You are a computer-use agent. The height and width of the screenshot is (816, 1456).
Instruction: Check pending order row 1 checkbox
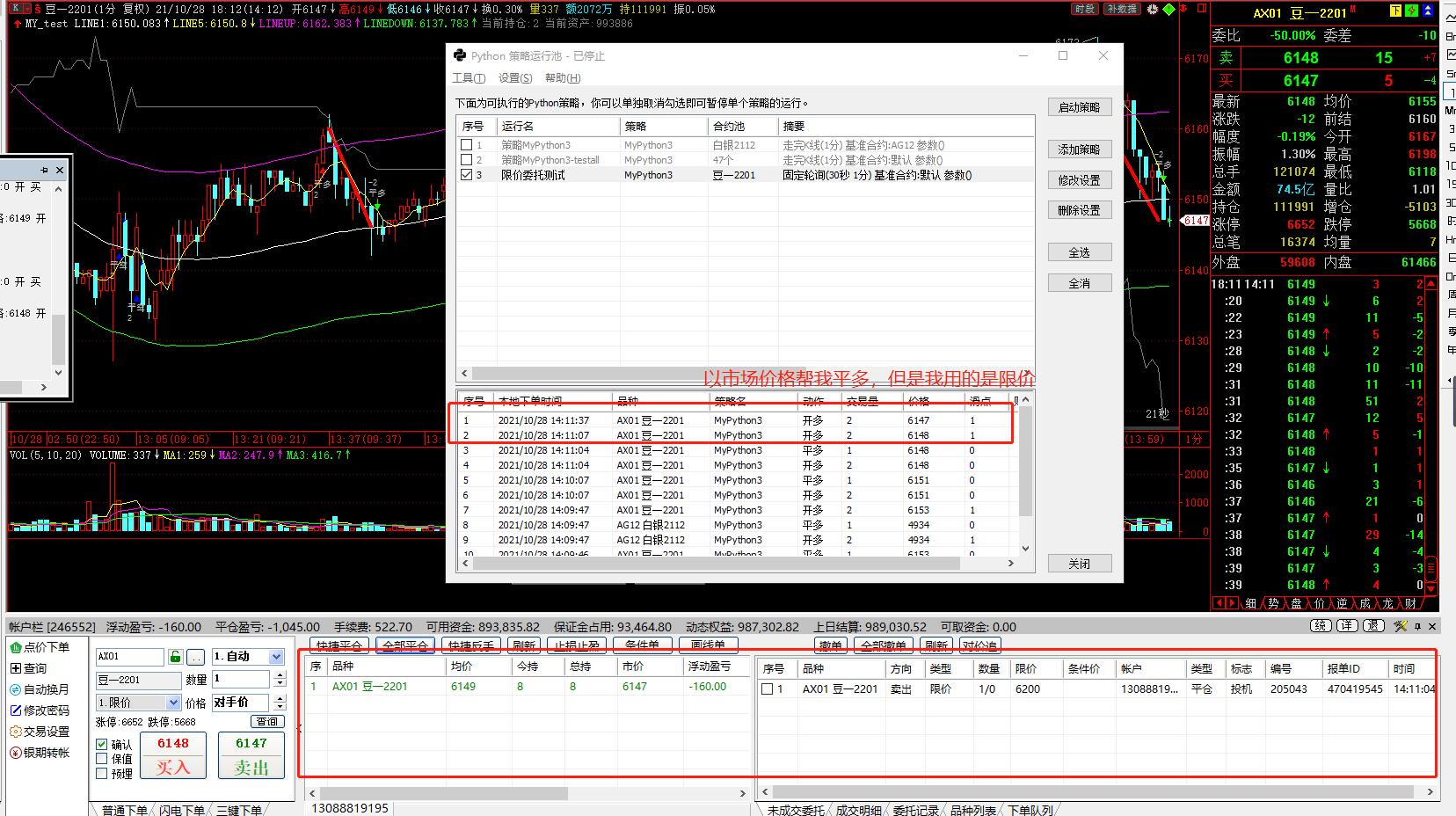tap(768, 689)
